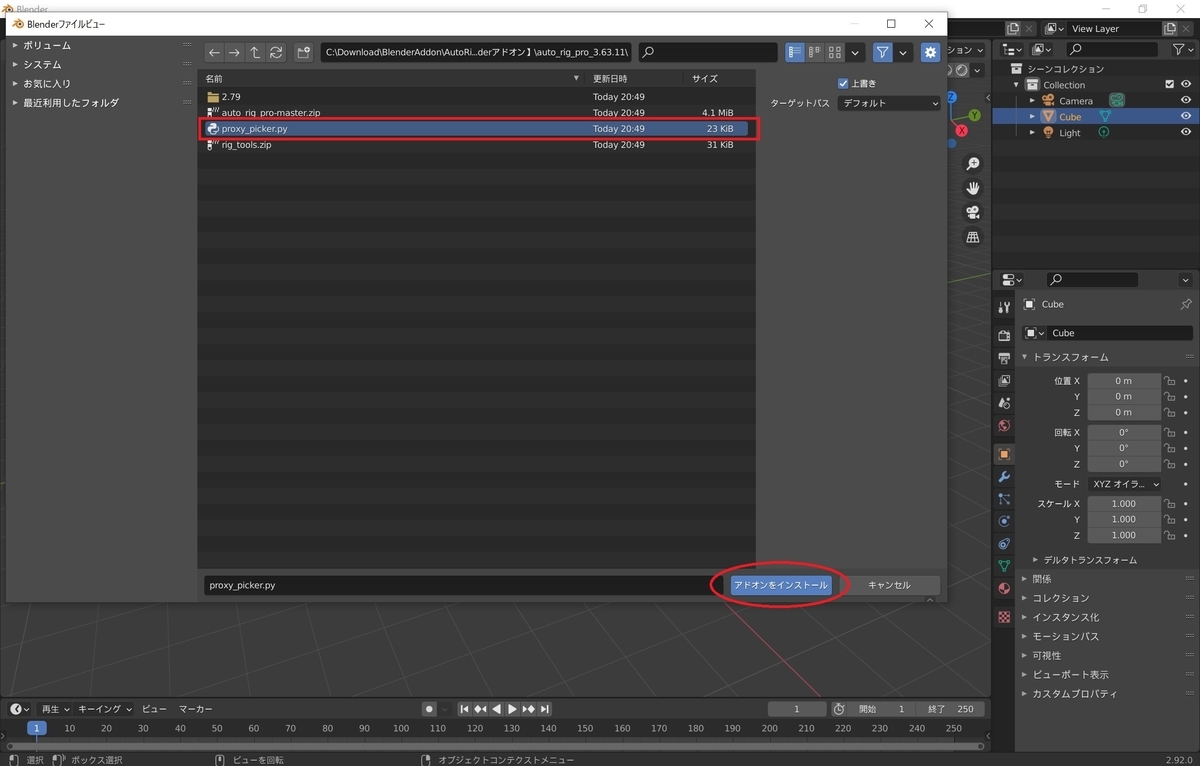Toggle Collection exclude checkbox in outliner
The height and width of the screenshot is (766, 1200).
1170,85
